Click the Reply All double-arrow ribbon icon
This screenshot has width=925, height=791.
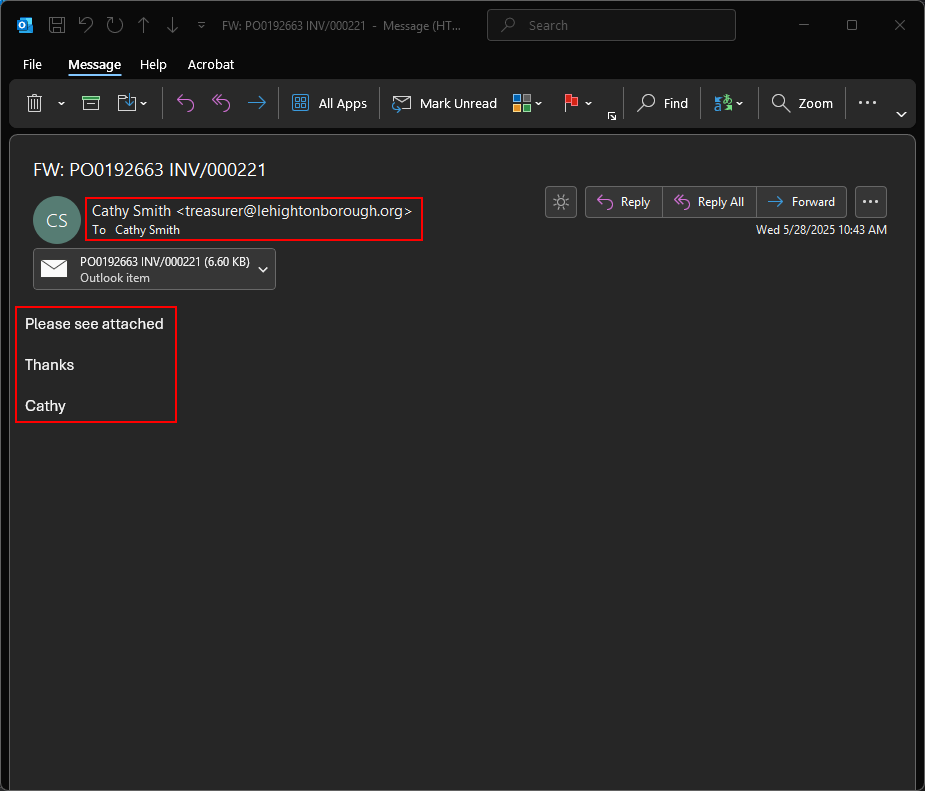point(221,103)
